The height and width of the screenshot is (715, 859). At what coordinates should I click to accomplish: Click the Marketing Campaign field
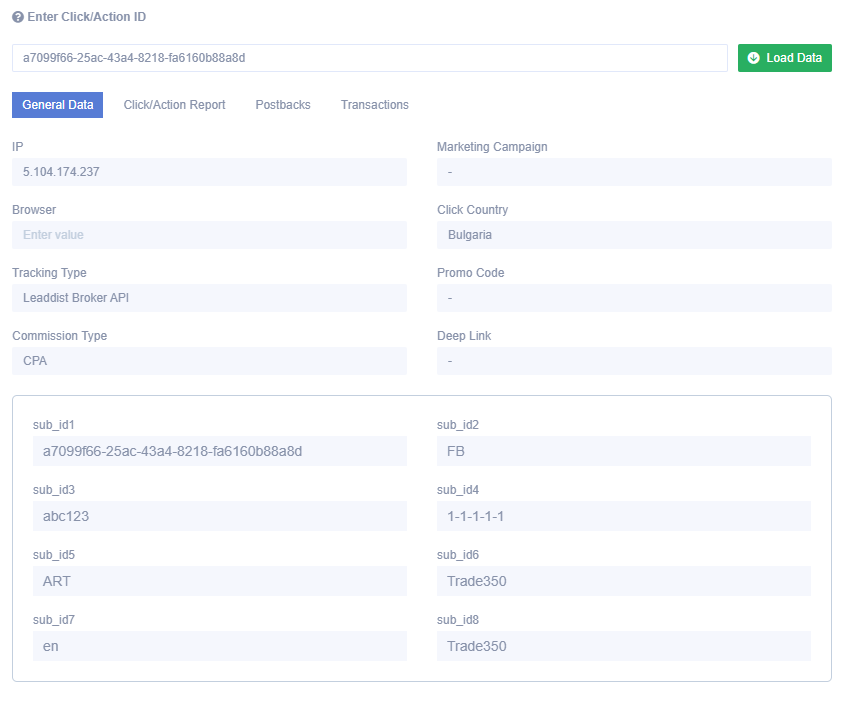pos(634,172)
